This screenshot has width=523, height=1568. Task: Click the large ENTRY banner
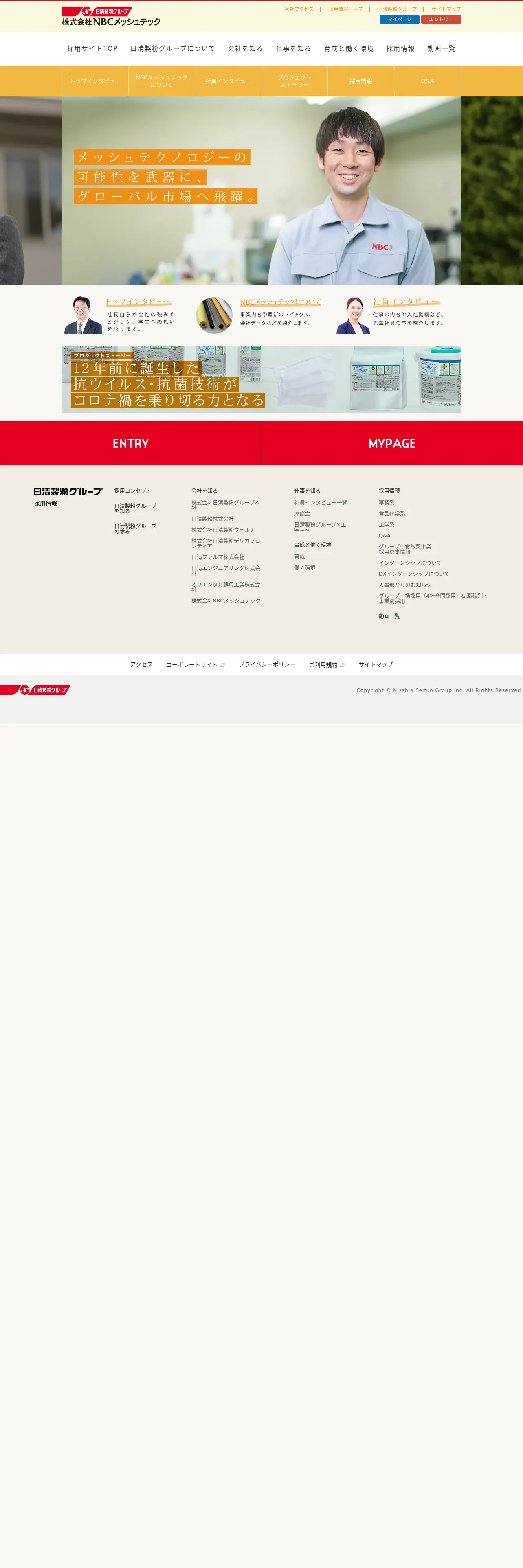click(130, 443)
